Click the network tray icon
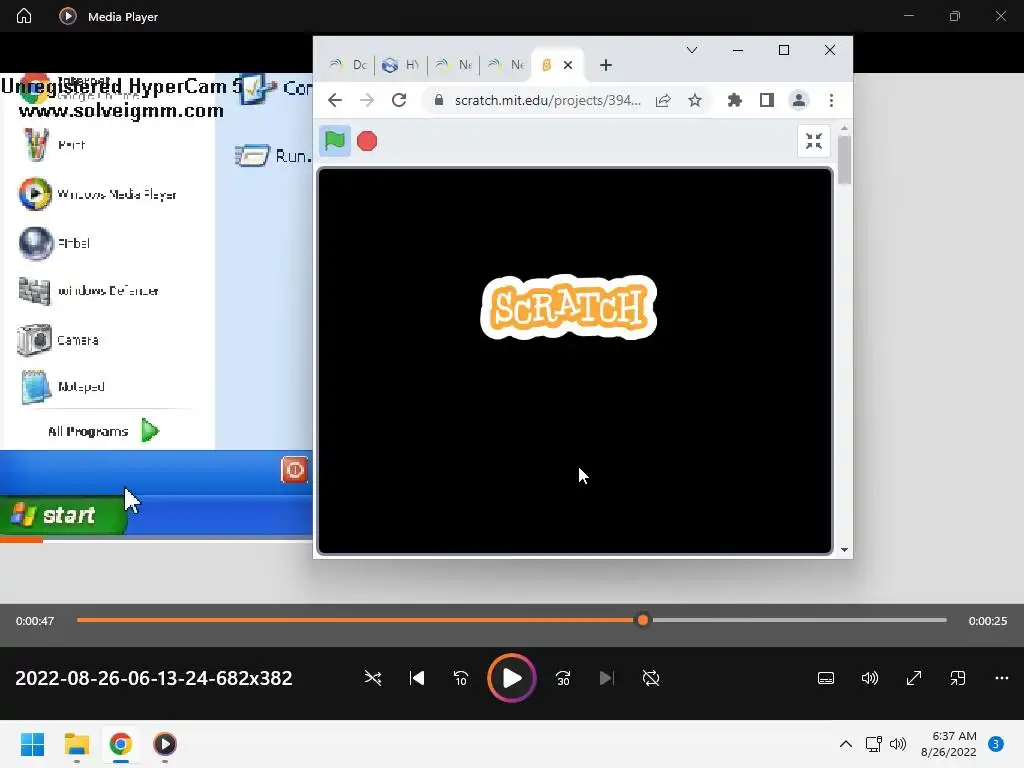The width and height of the screenshot is (1024, 768). click(873, 744)
